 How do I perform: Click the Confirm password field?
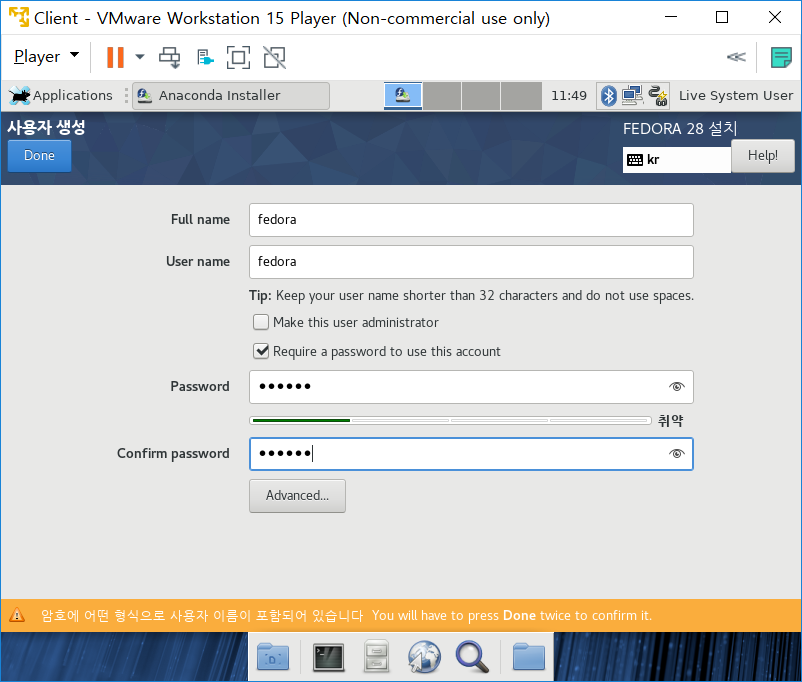click(471, 454)
